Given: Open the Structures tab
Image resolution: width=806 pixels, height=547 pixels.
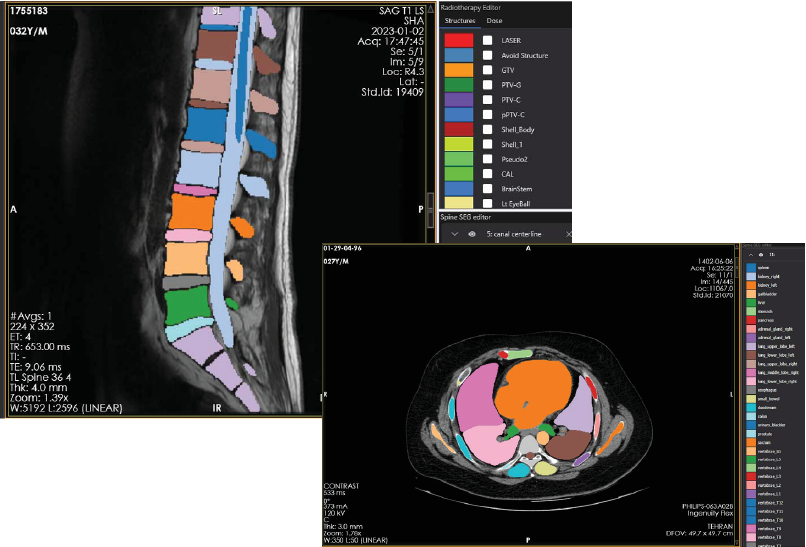Looking at the screenshot, I should point(460,20).
